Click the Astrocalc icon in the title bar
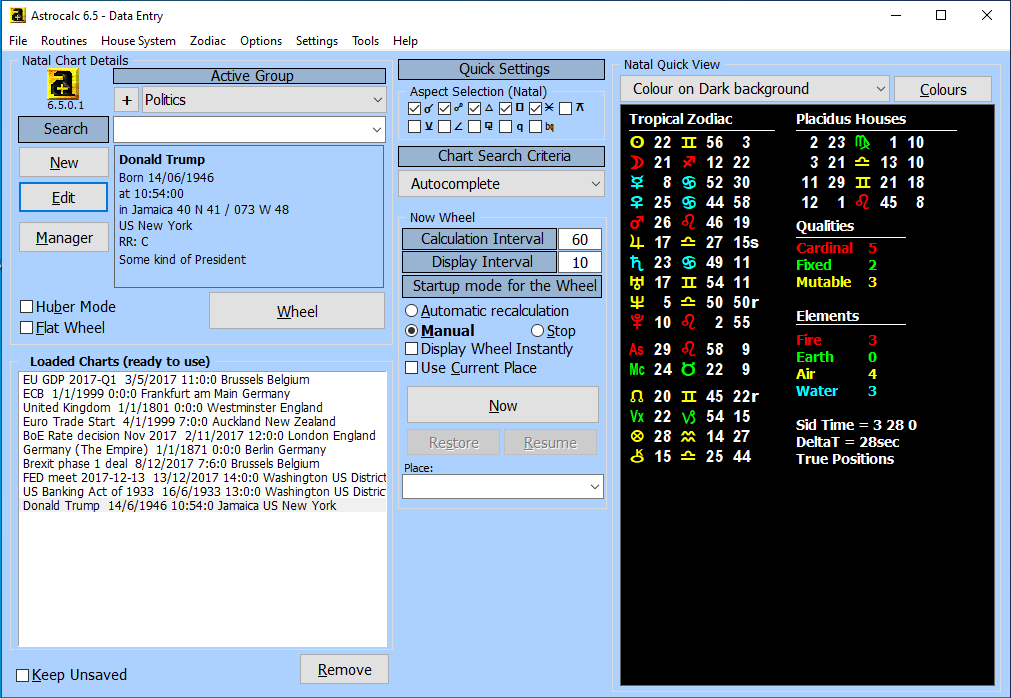This screenshot has height=698, width=1011. click(17, 15)
